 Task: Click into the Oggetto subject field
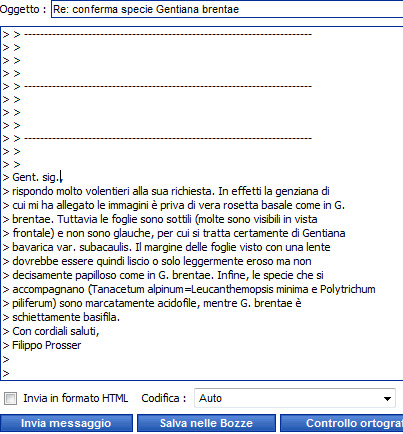click(x=227, y=9)
